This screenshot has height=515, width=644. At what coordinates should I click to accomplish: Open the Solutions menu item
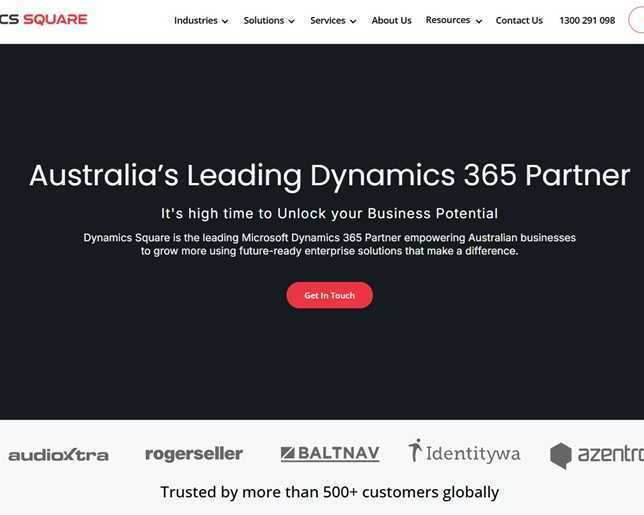point(264,20)
